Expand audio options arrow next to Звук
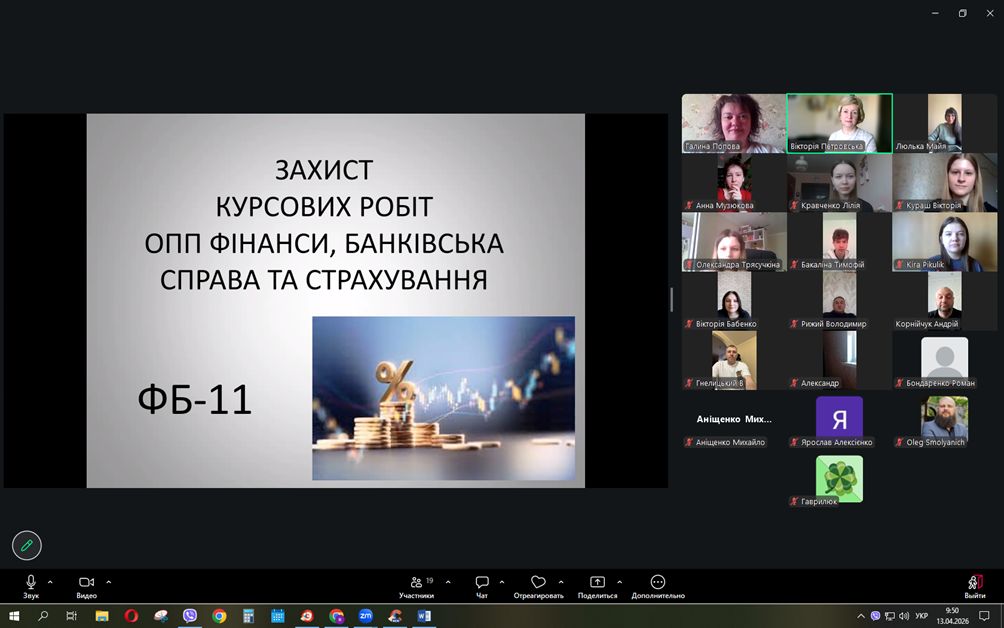This screenshot has width=1004, height=628. point(50,581)
